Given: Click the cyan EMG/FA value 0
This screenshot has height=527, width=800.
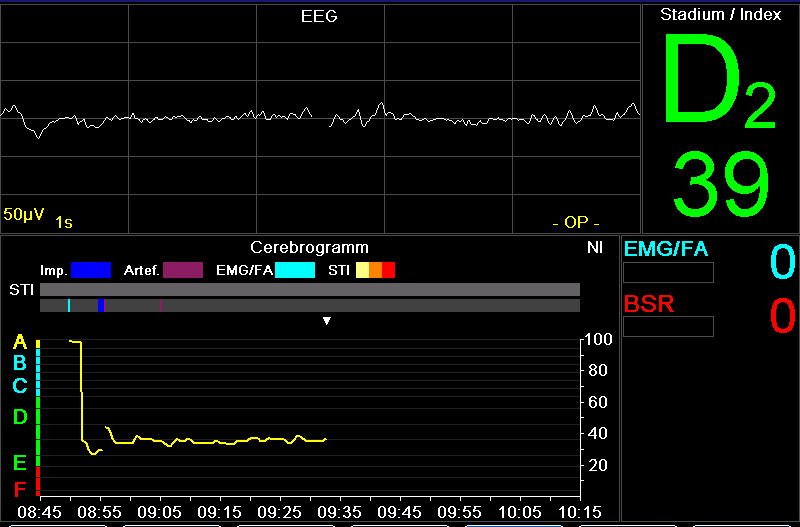Looking at the screenshot, I should pos(782,262).
